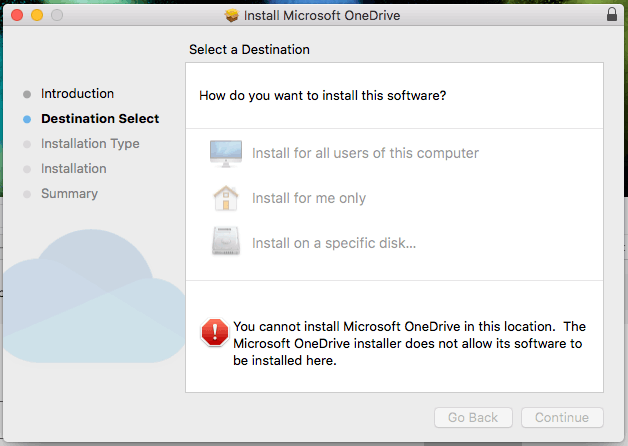Select the computer icon for all users
Image resolution: width=628 pixels, height=446 pixels.
tap(226, 153)
